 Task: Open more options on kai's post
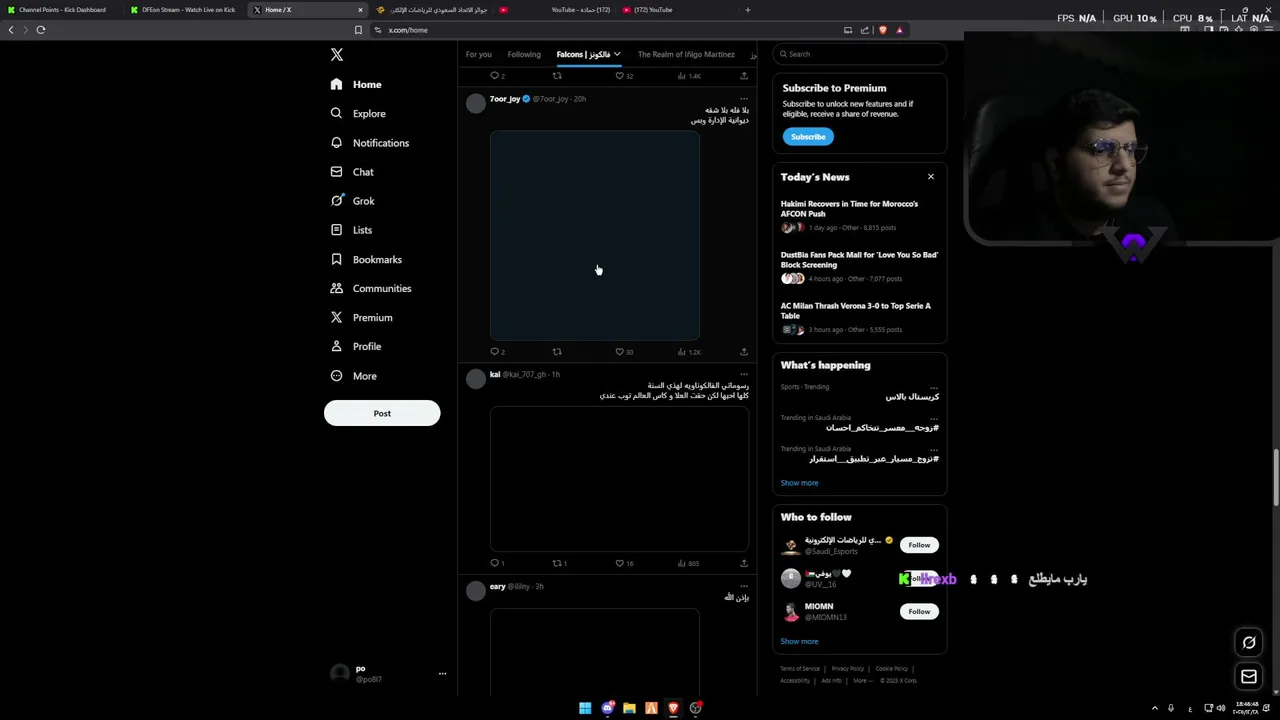point(743,374)
